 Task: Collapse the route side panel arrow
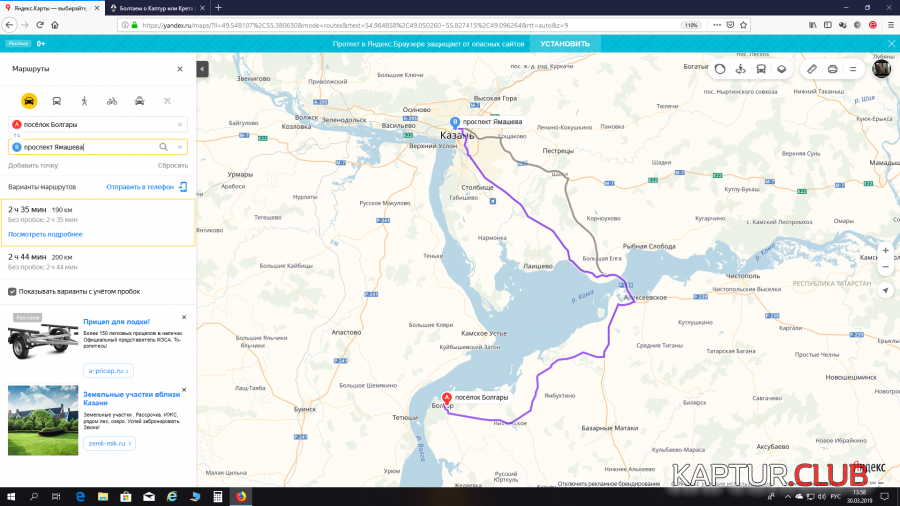click(202, 69)
